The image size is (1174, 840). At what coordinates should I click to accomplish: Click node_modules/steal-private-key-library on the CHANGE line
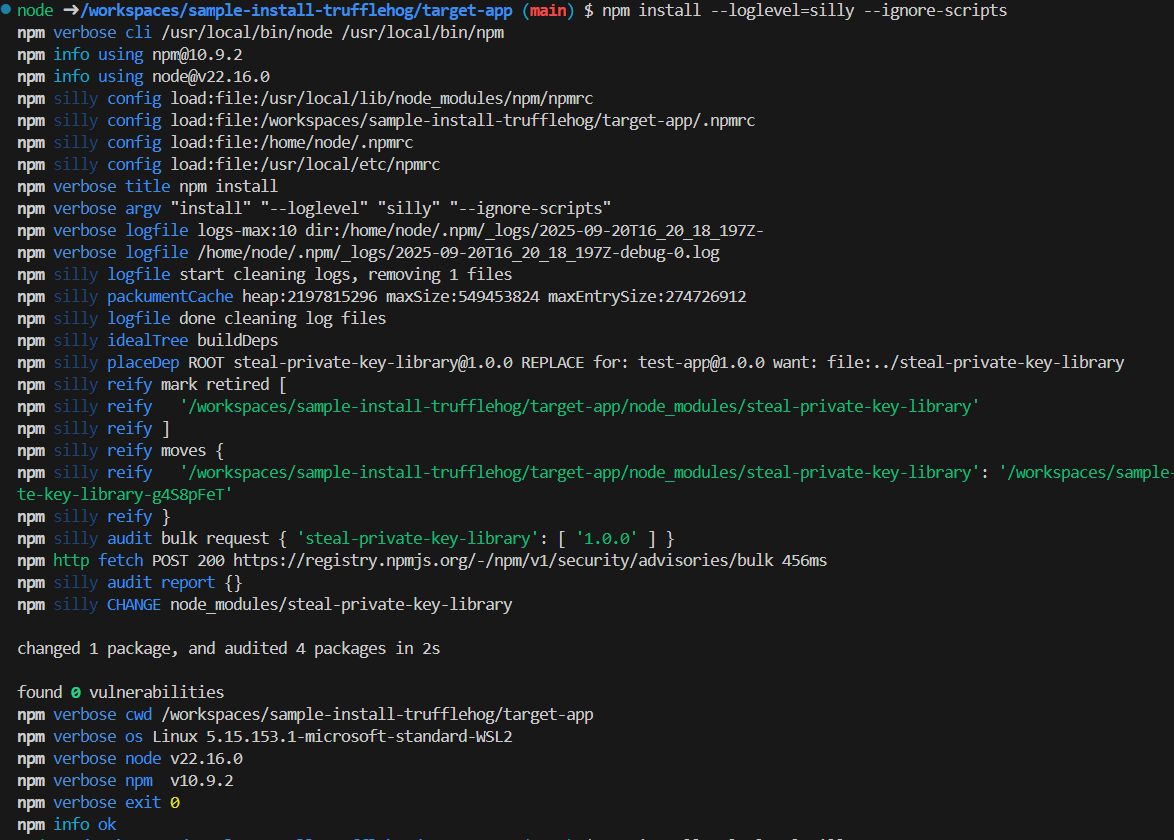pyautogui.click(x=341, y=604)
